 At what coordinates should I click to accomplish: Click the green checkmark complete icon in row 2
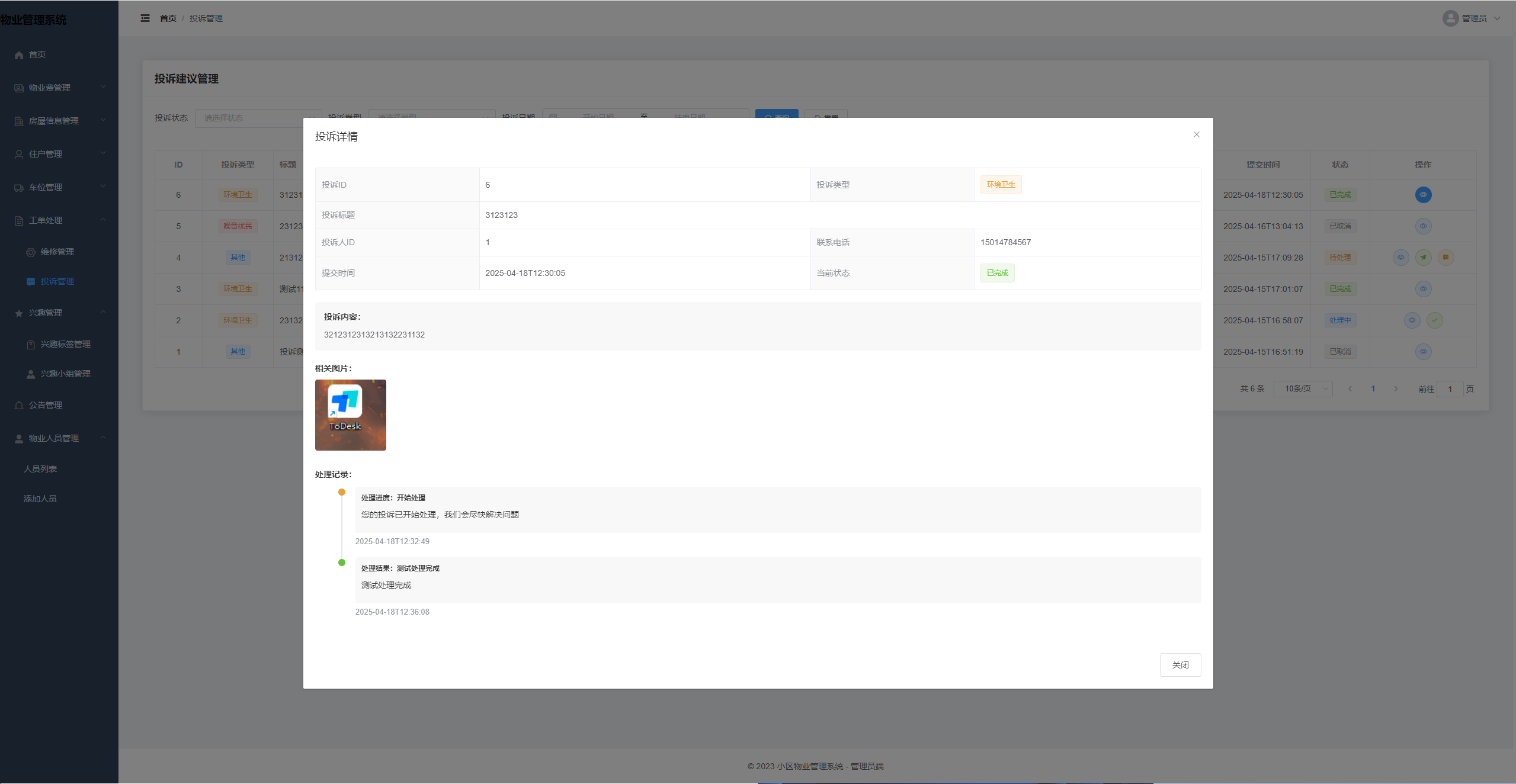(1434, 320)
